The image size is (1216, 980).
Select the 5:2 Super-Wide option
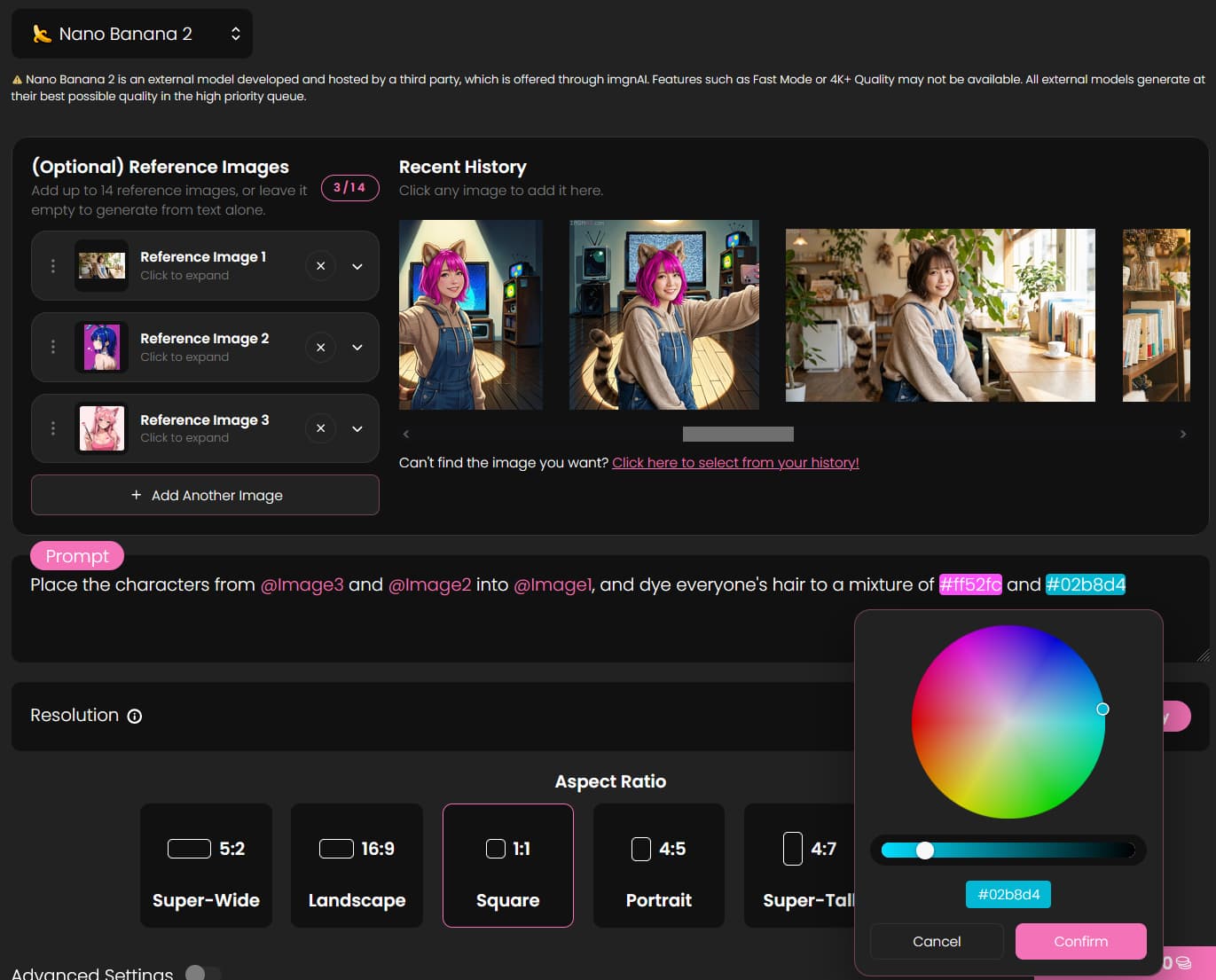(206, 866)
